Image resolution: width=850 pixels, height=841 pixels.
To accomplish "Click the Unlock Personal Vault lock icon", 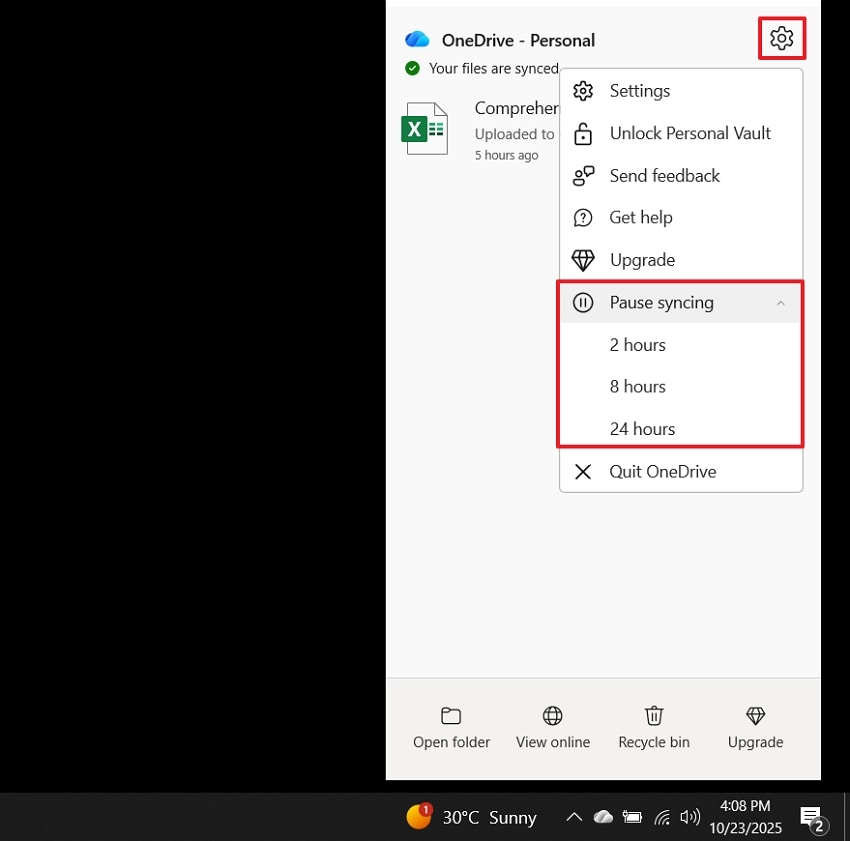I will coord(583,133).
